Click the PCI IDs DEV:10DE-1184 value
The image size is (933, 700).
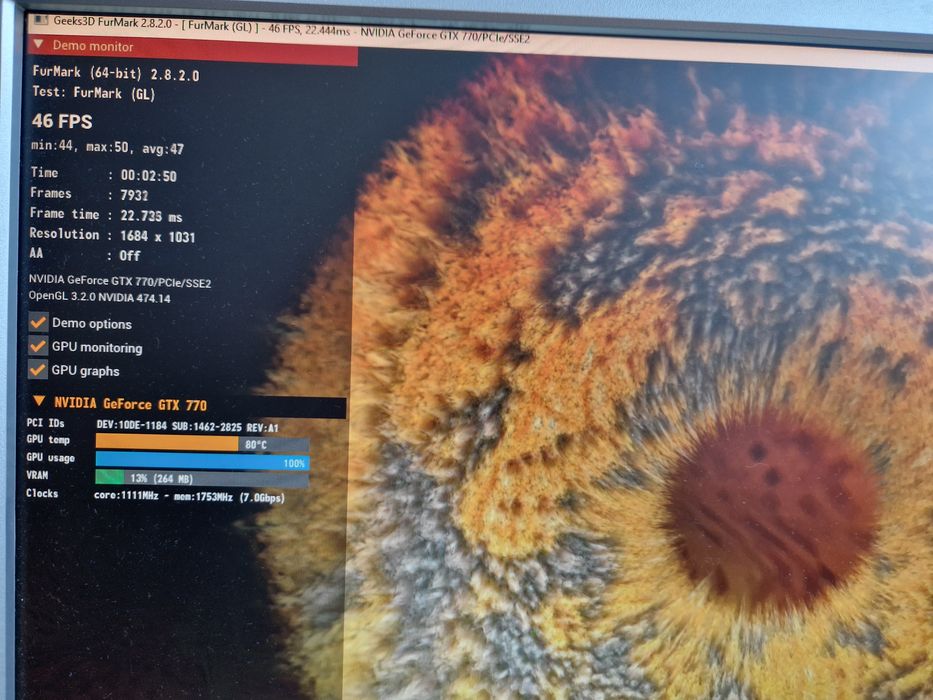[x=187, y=427]
